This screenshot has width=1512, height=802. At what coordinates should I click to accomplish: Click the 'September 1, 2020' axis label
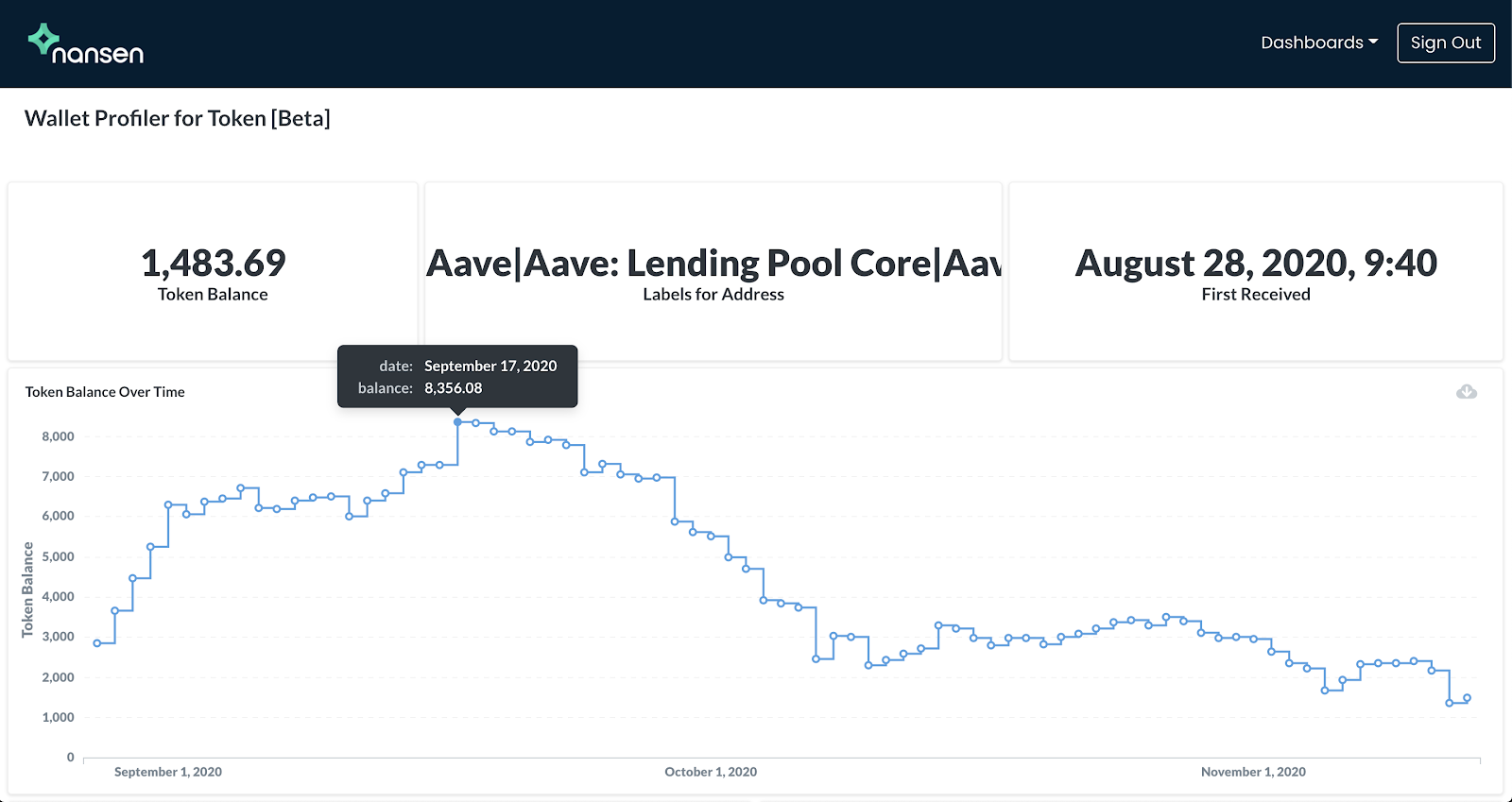pos(168,772)
